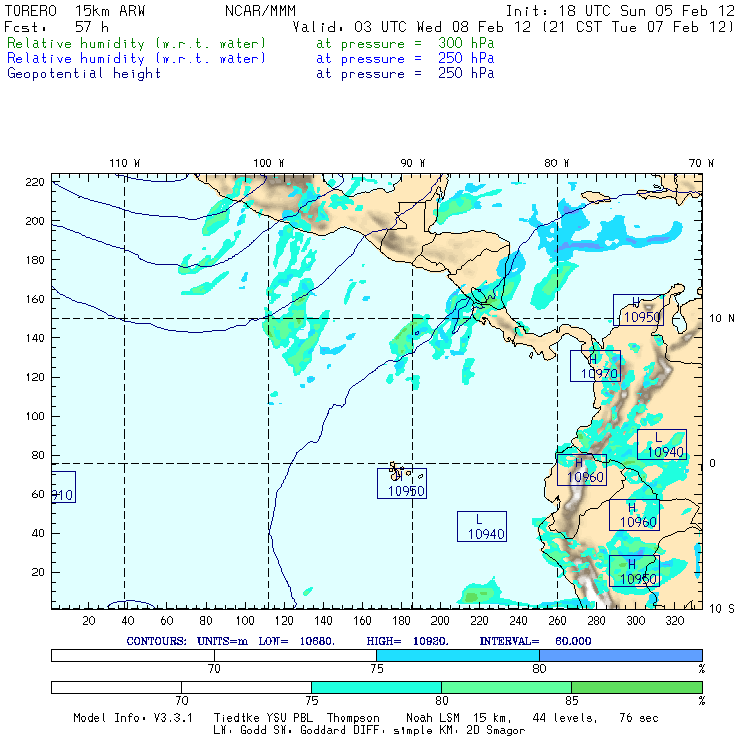The width and height of the screenshot is (740, 740).
Task: Select the 10950 box near 10 N latitude
Action: (638, 310)
